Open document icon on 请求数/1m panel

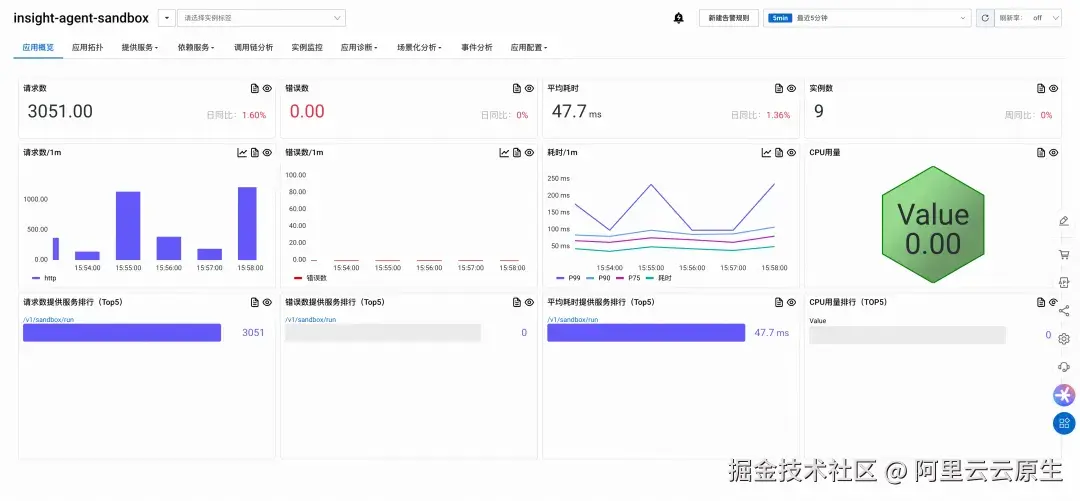[255, 152]
